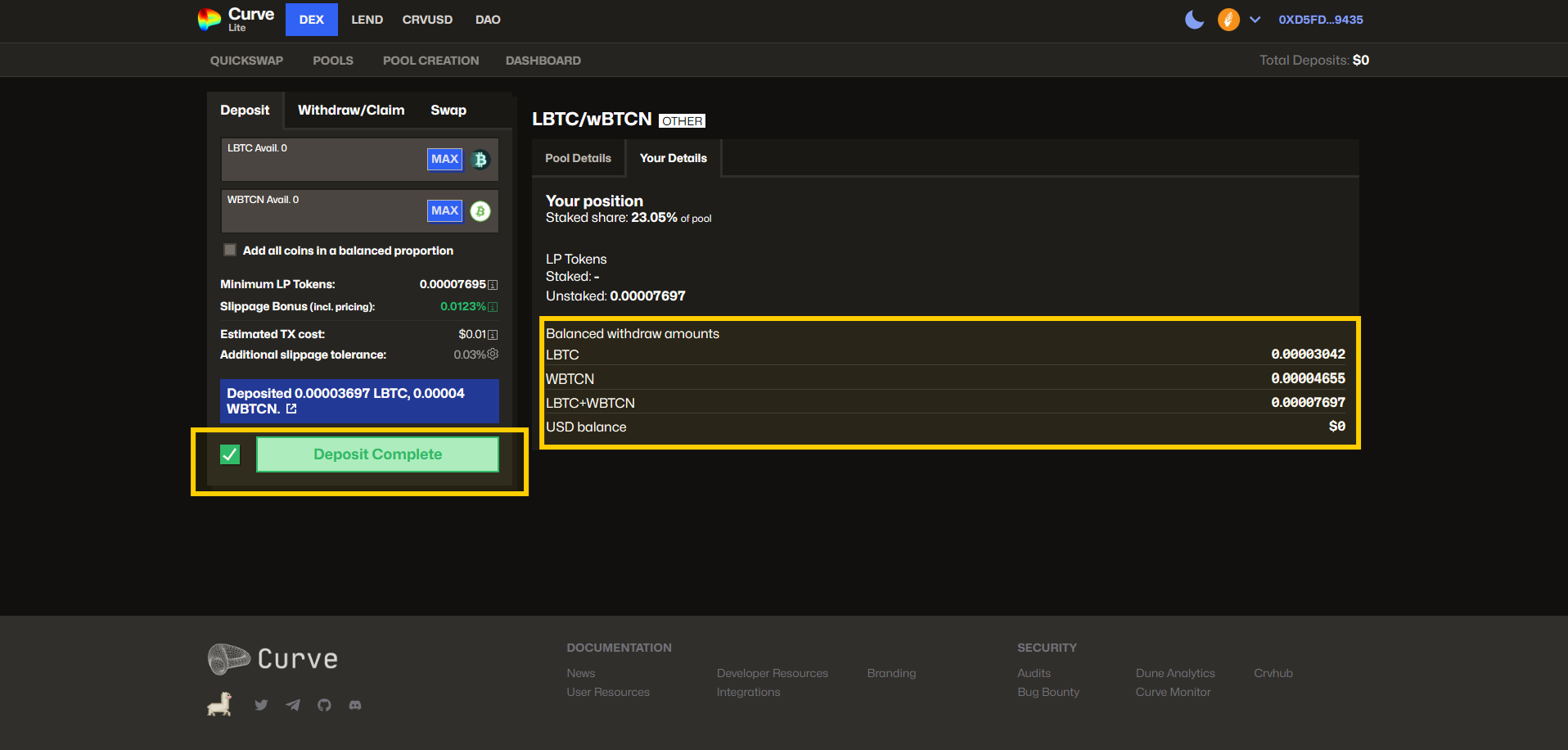
Task: Go to QUICKSWAP page
Action: tap(246, 61)
